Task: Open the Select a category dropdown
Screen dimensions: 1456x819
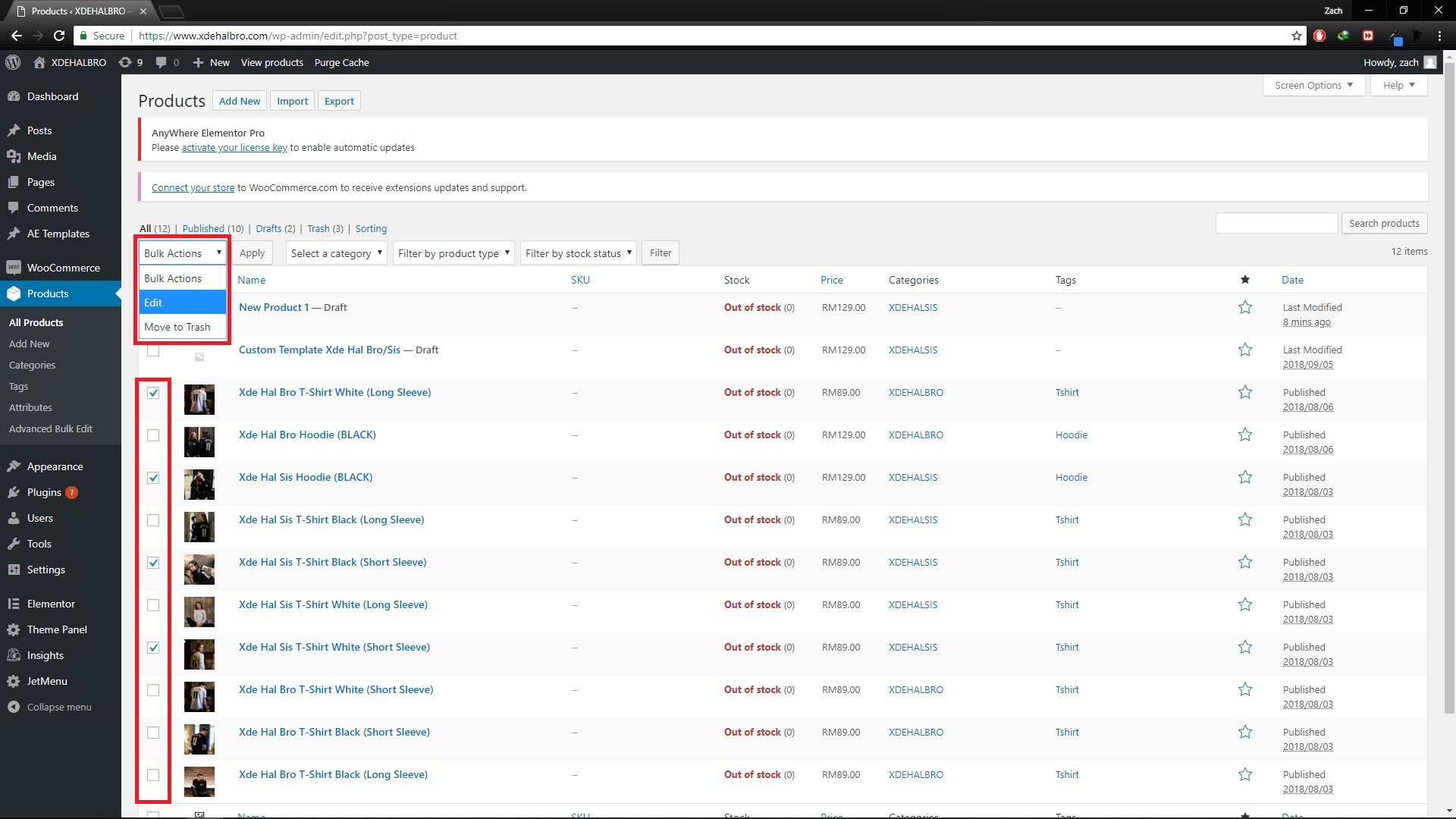Action: click(337, 253)
